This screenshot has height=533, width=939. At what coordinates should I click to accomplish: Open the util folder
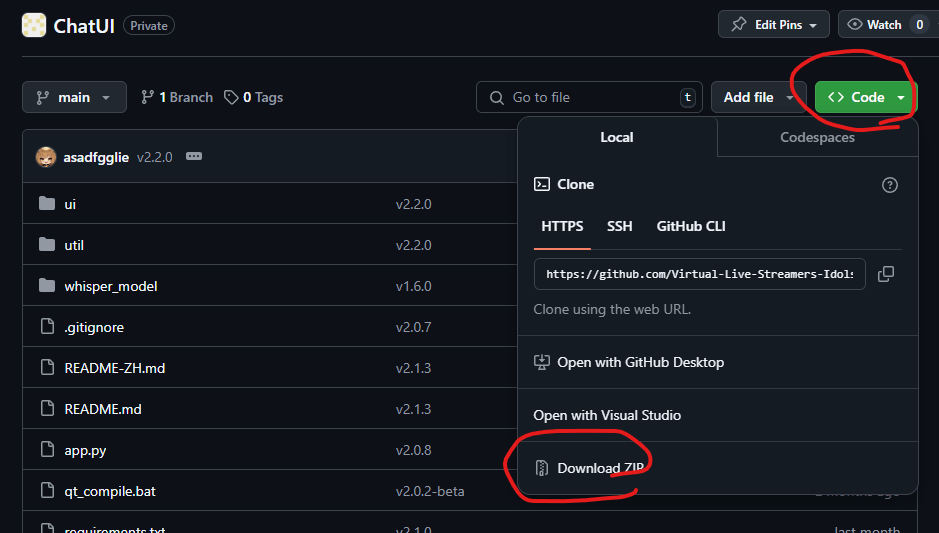[x=74, y=245]
